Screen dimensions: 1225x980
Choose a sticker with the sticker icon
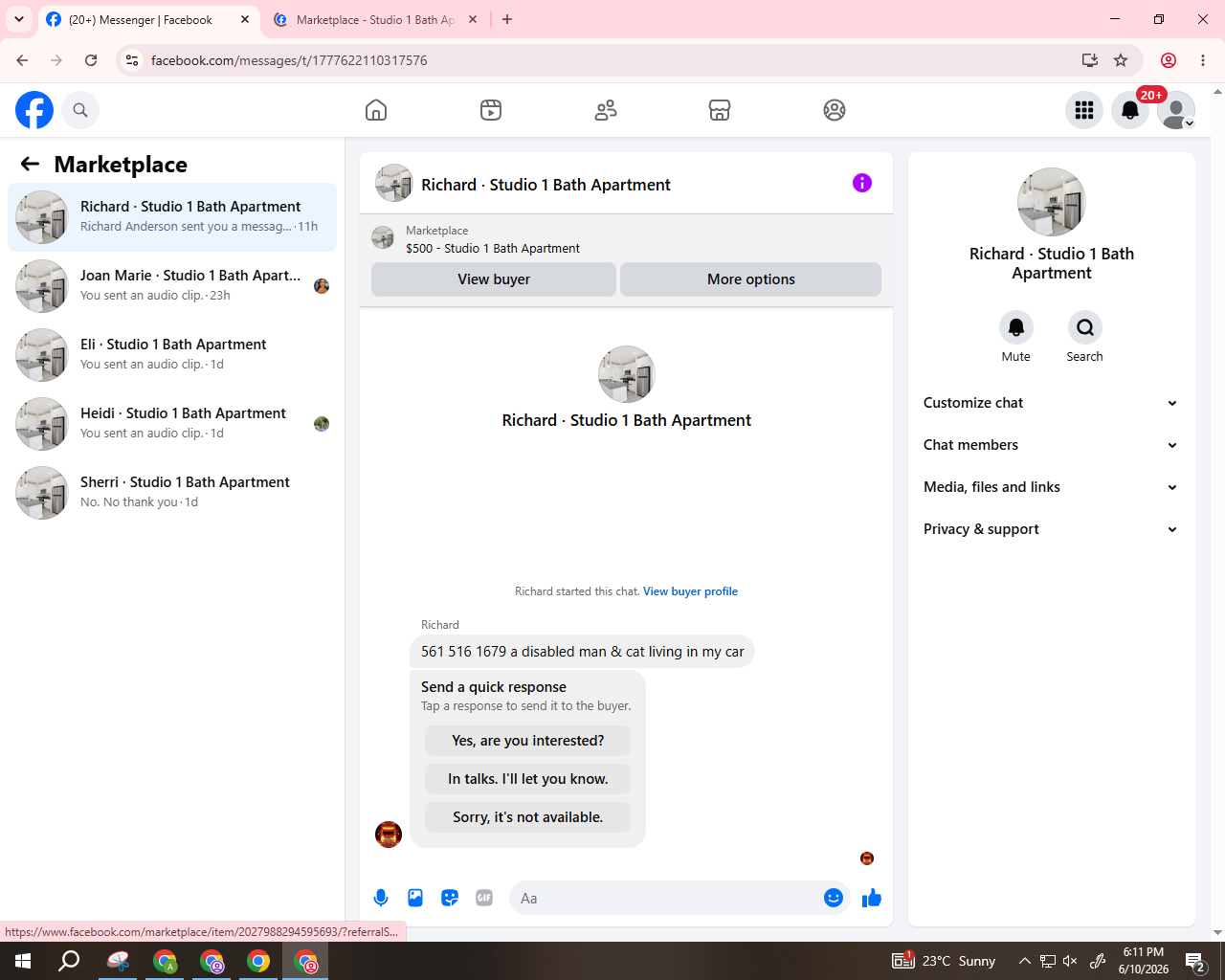click(450, 898)
